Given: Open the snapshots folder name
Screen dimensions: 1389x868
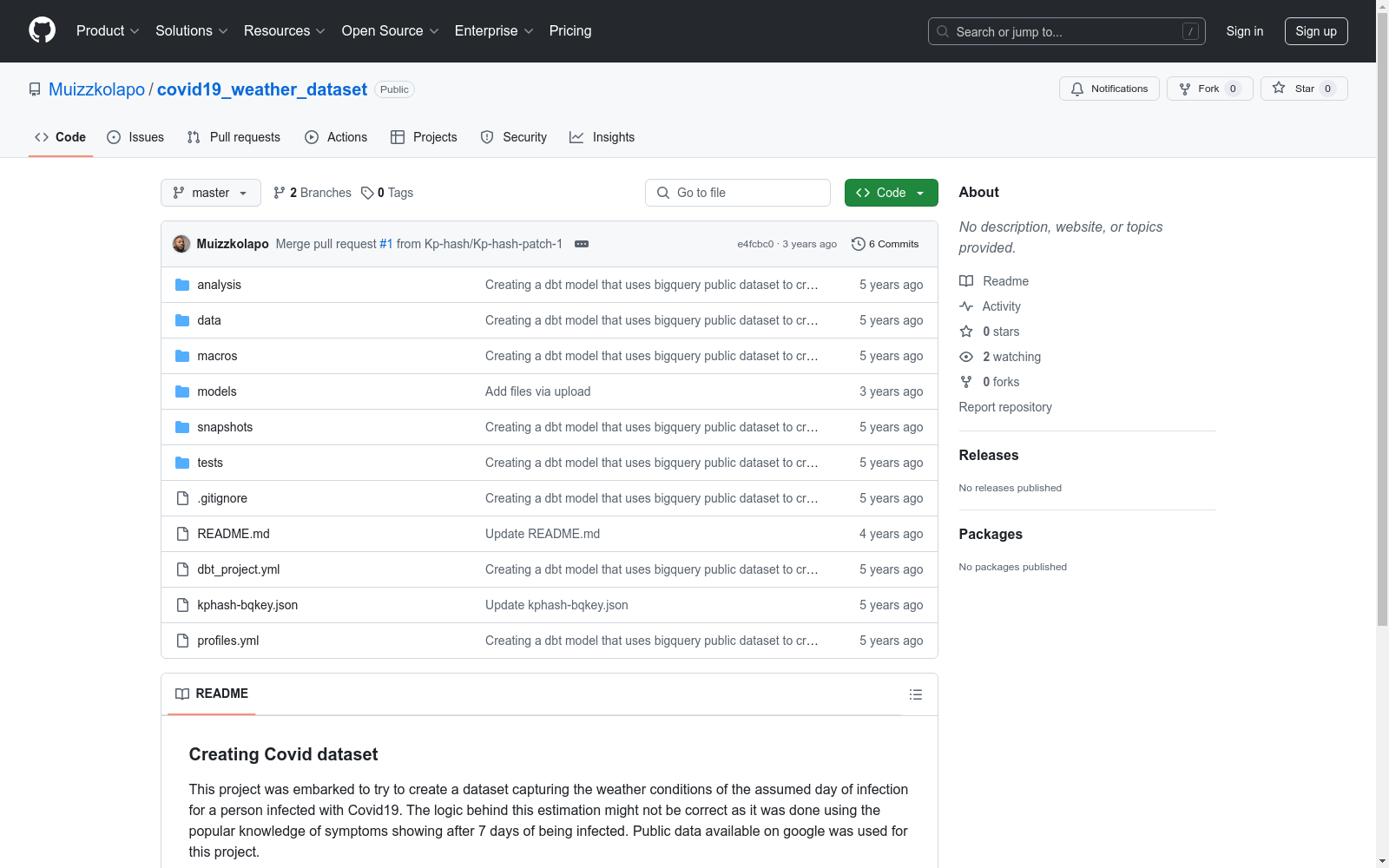Looking at the screenshot, I should (x=225, y=427).
